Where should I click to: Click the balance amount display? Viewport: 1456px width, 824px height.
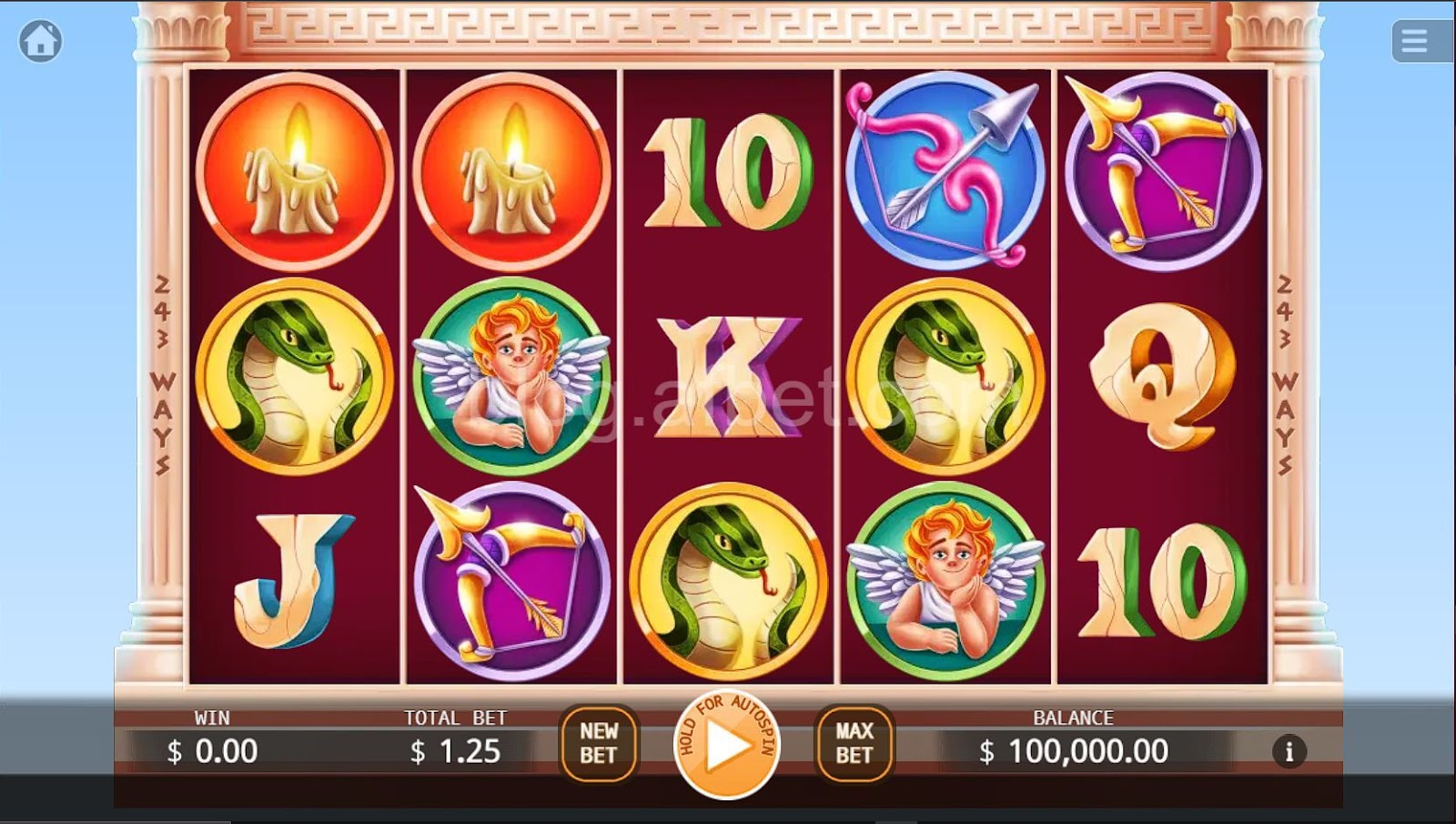(1074, 751)
